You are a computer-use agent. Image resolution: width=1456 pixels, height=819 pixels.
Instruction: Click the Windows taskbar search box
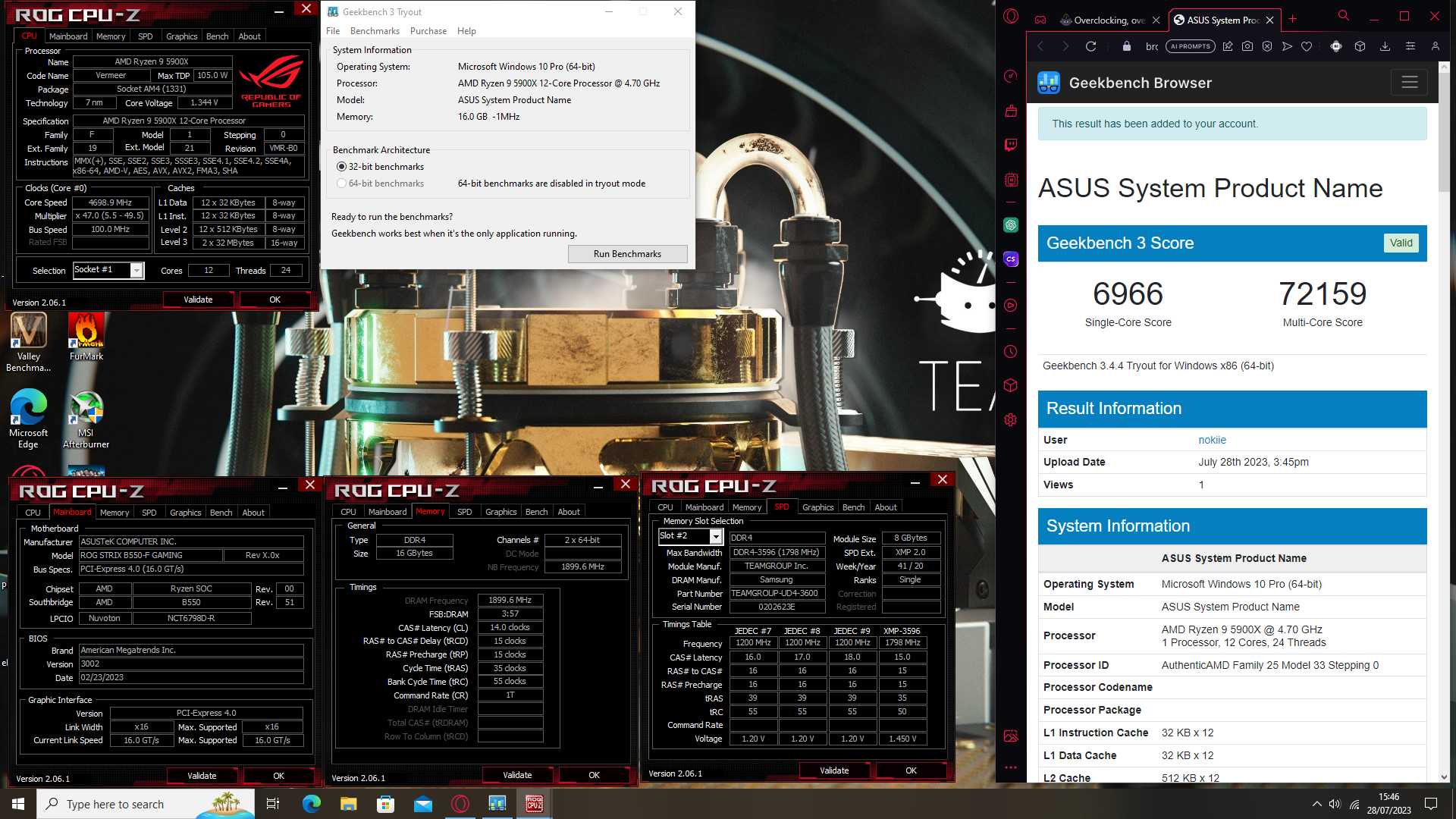coord(146,804)
